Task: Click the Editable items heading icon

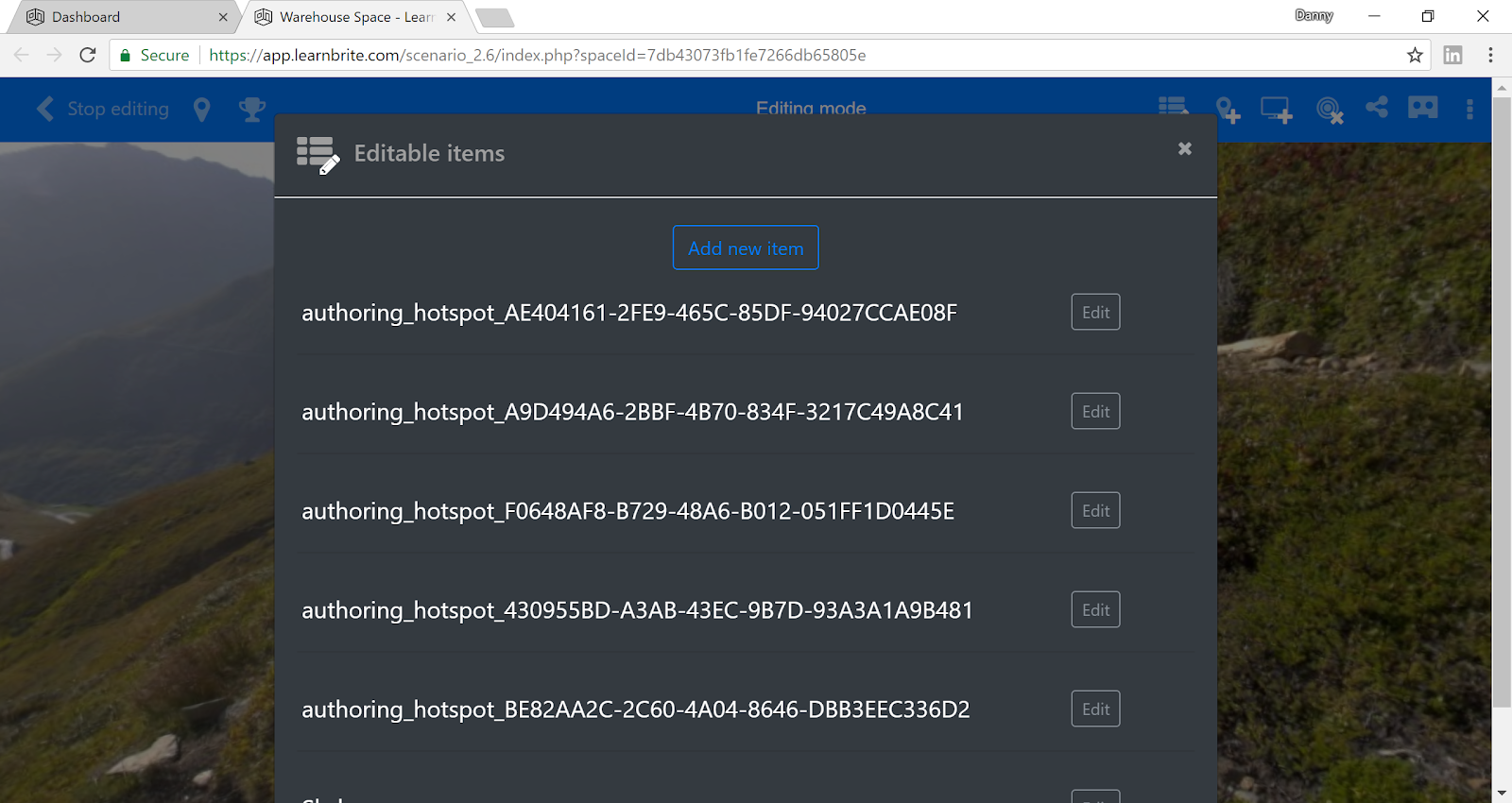Action: pos(318,155)
